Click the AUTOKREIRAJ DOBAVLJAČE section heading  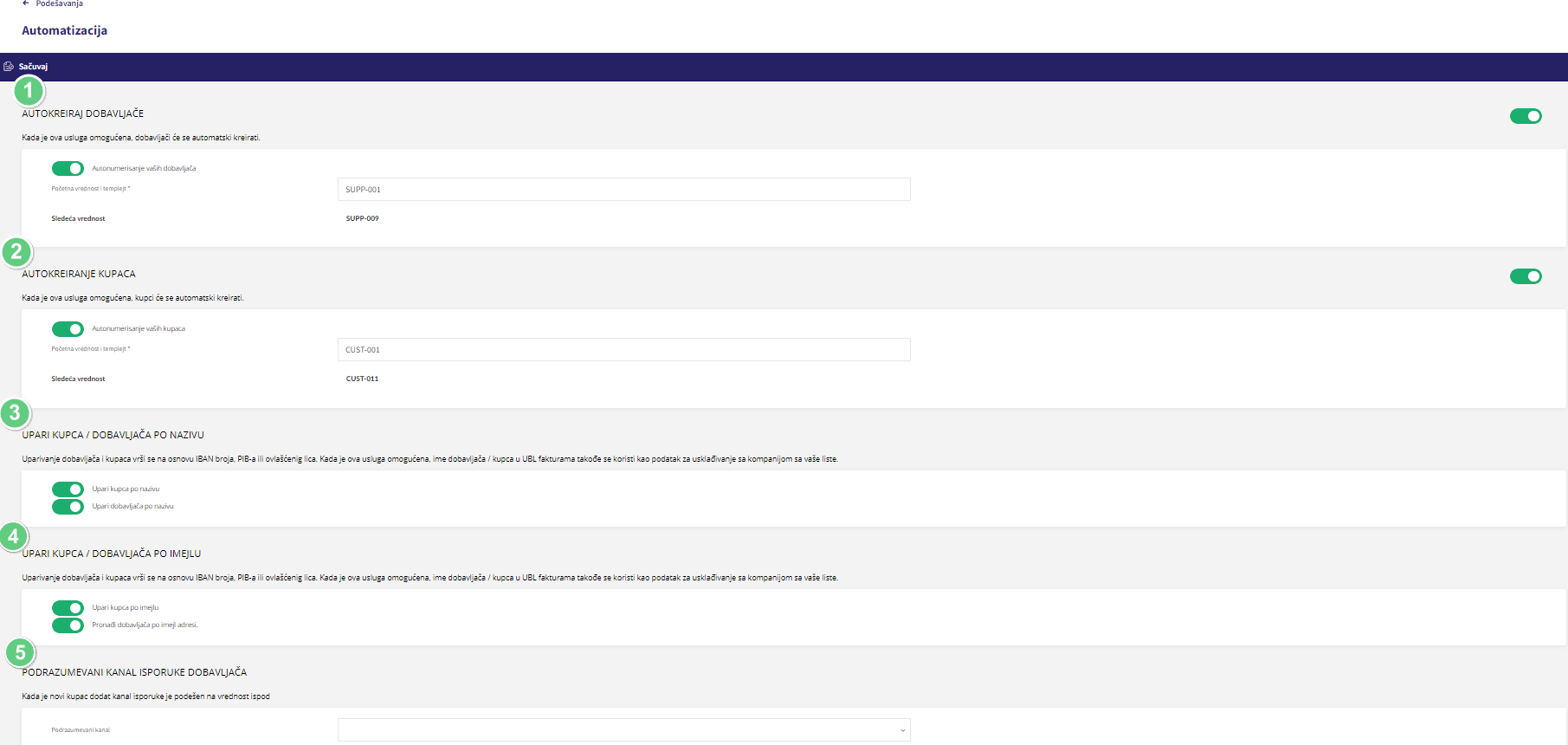coord(83,113)
